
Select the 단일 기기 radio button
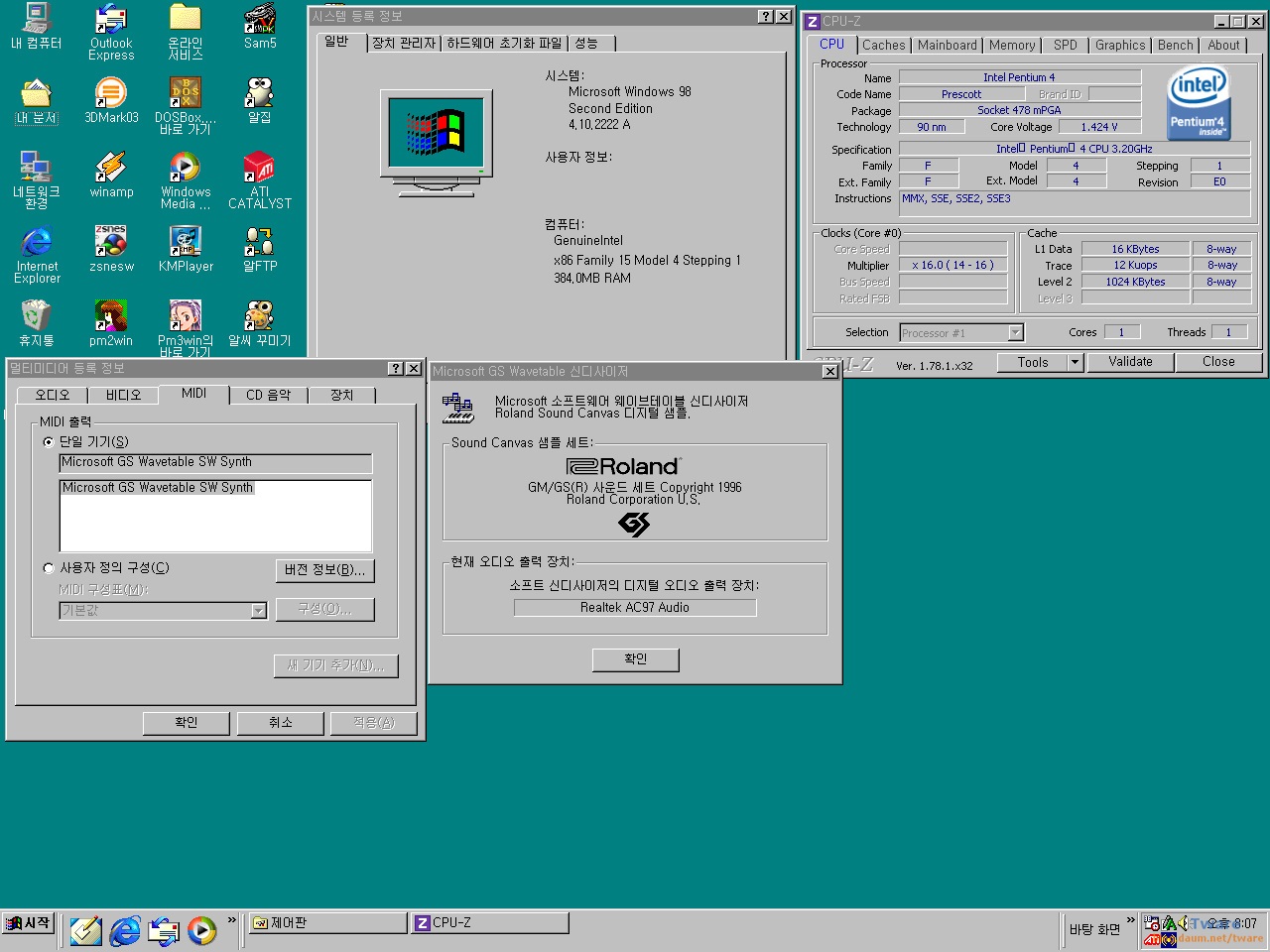coord(49,442)
